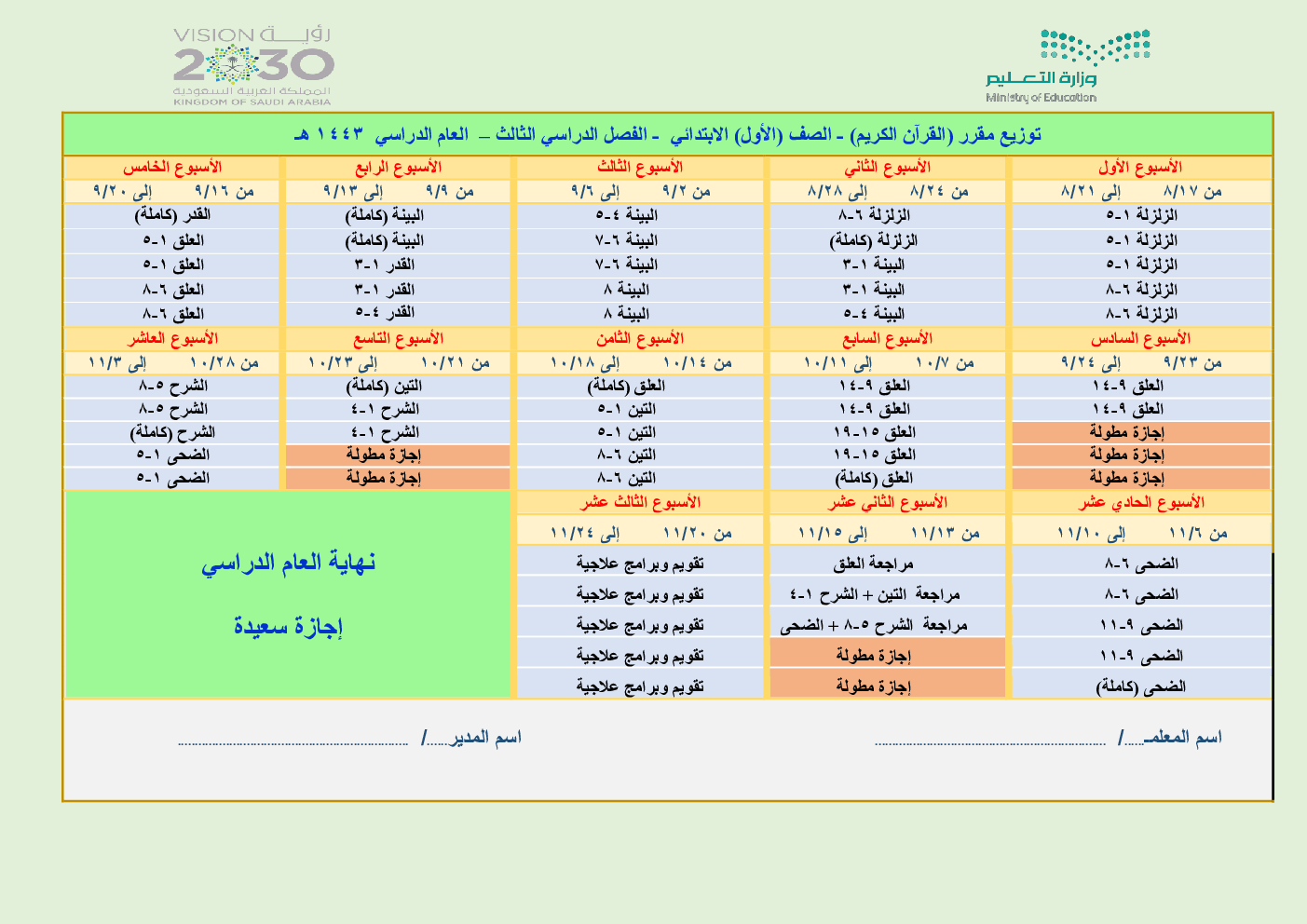
Task: Select the green title banner of the Quran course
Action: (667, 135)
